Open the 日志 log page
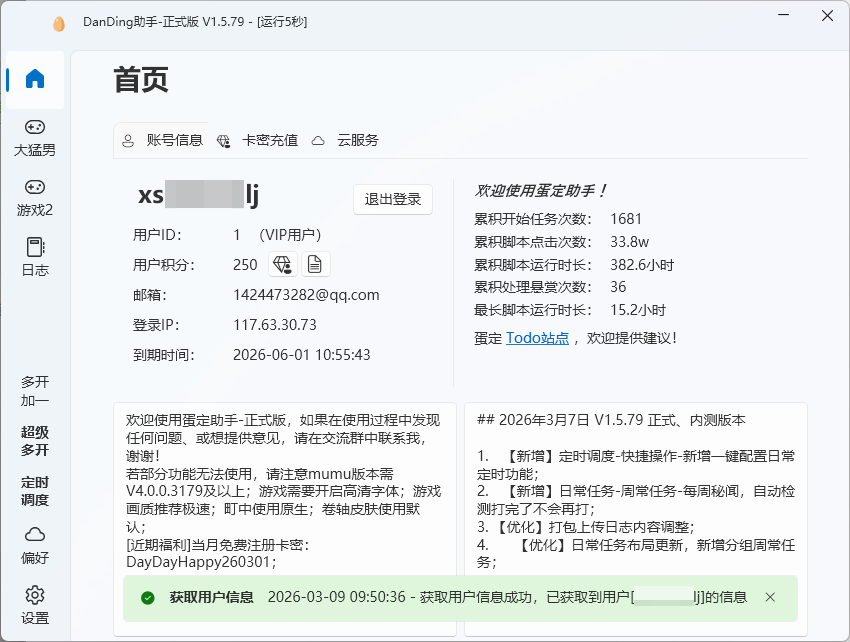Viewport: 850px width, 642px height. pos(35,257)
